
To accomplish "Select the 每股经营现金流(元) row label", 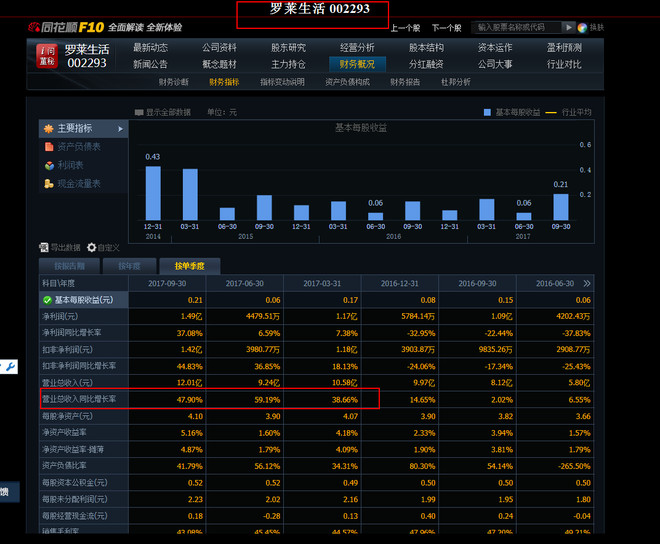I will click(75, 516).
